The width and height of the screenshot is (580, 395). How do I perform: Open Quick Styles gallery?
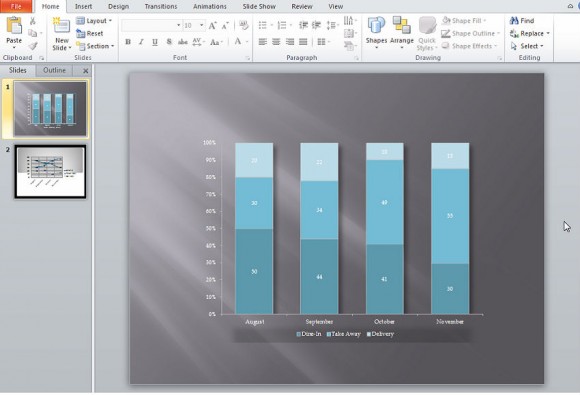[427, 34]
